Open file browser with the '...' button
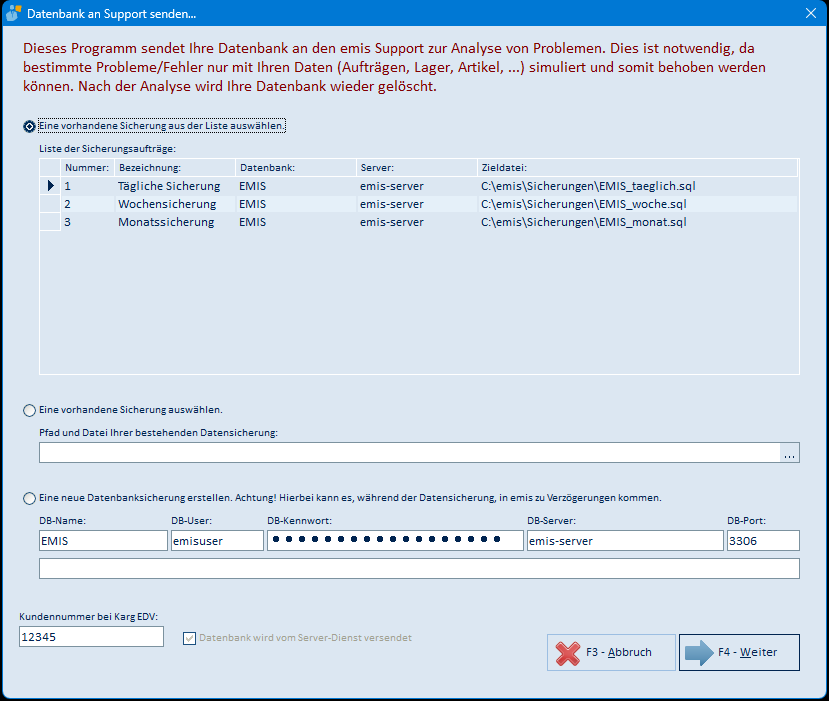The height and width of the screenshot is (701, 829). (x=789, y=453)
